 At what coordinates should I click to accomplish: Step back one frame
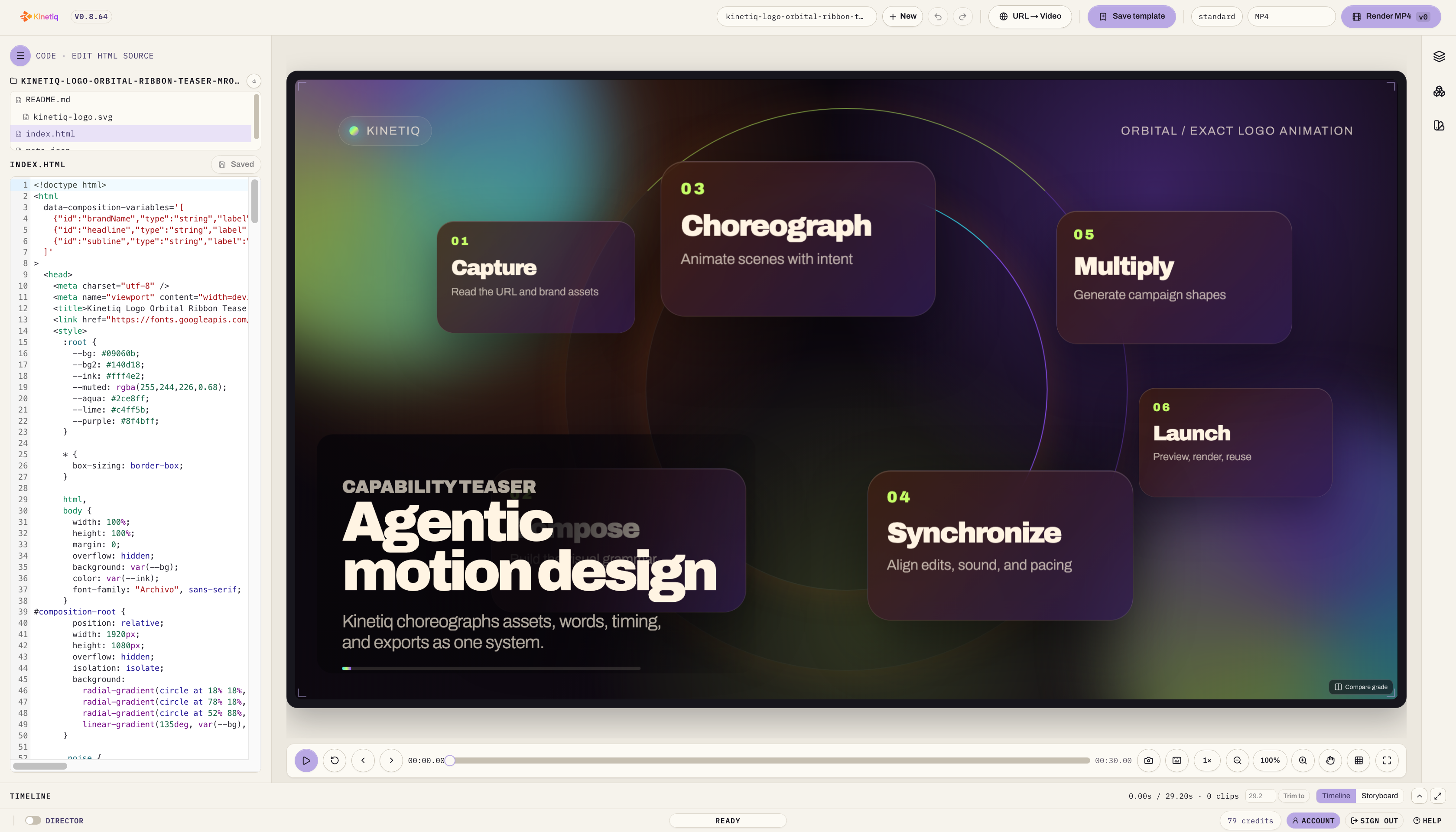pos(363,760)
